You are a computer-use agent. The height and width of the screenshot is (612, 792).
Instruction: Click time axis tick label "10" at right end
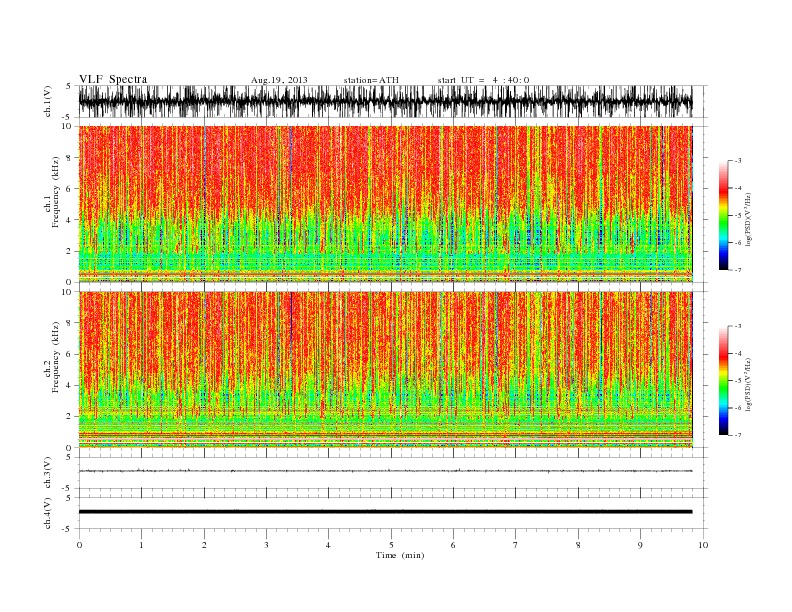click(703, 545)
